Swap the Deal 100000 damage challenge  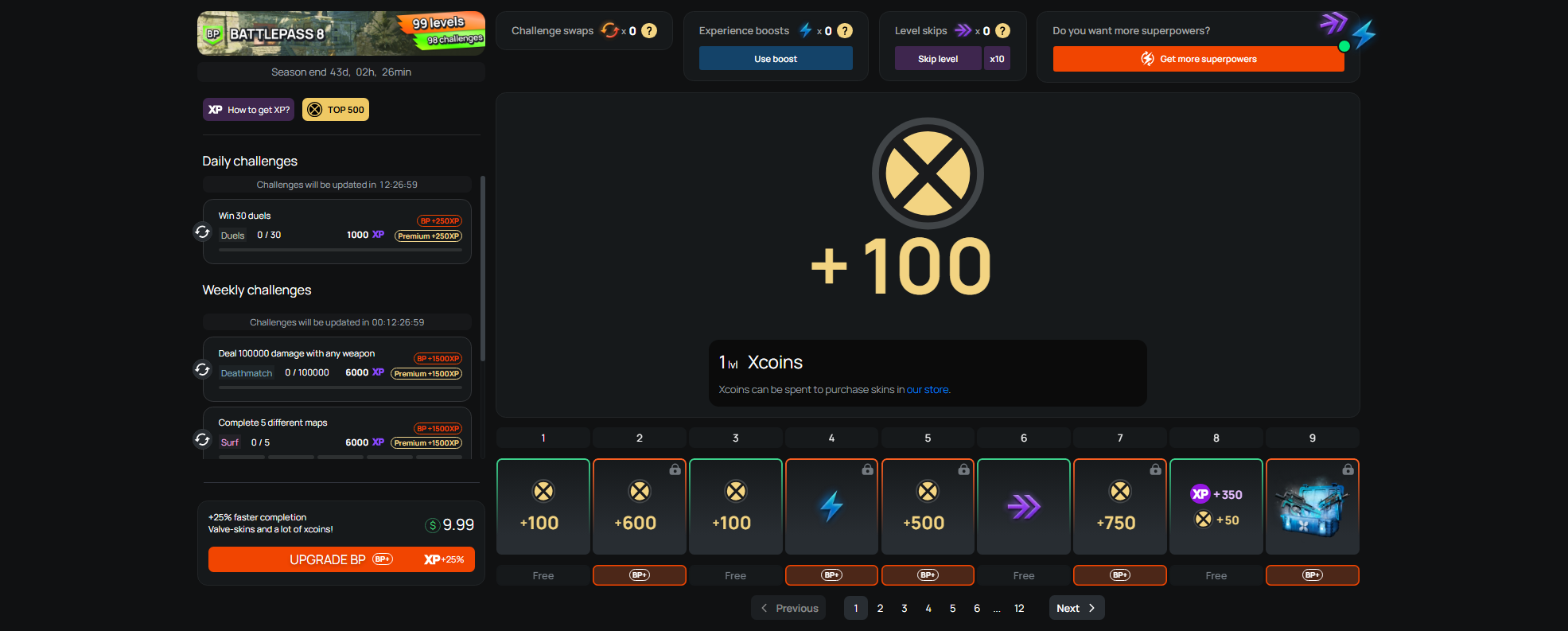203,369
